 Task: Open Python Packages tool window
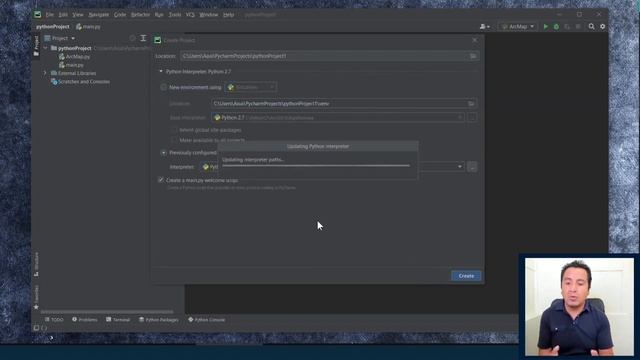click(x=159, y=320)
